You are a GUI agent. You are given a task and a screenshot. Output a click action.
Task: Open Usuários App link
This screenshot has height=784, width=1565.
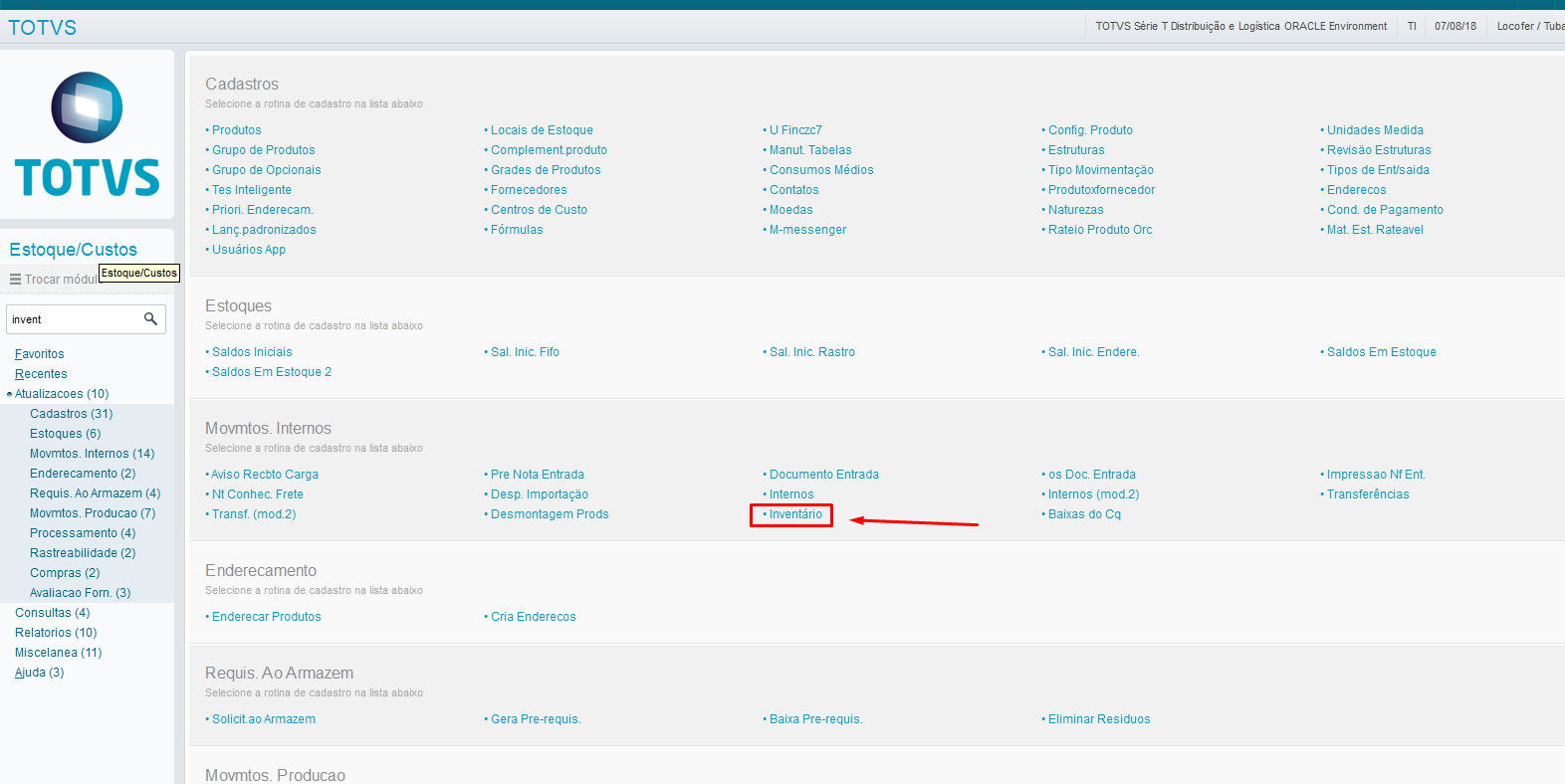pos(249,250)
